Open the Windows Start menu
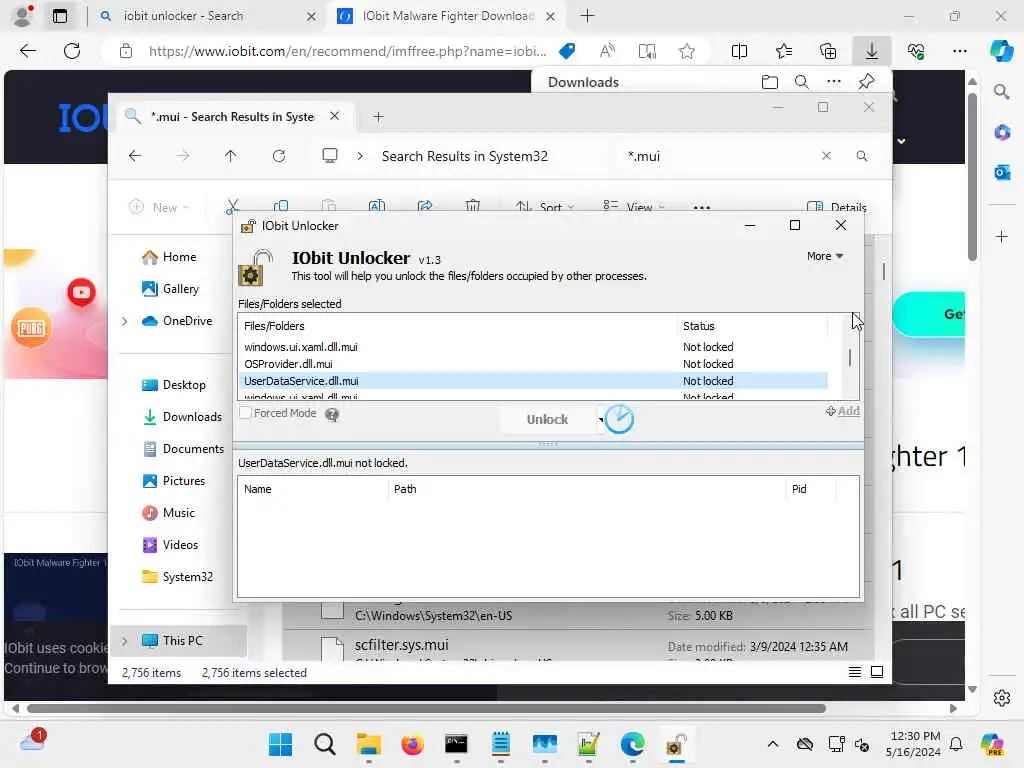This screenshot has width=1024, height=768. [281, 744]
